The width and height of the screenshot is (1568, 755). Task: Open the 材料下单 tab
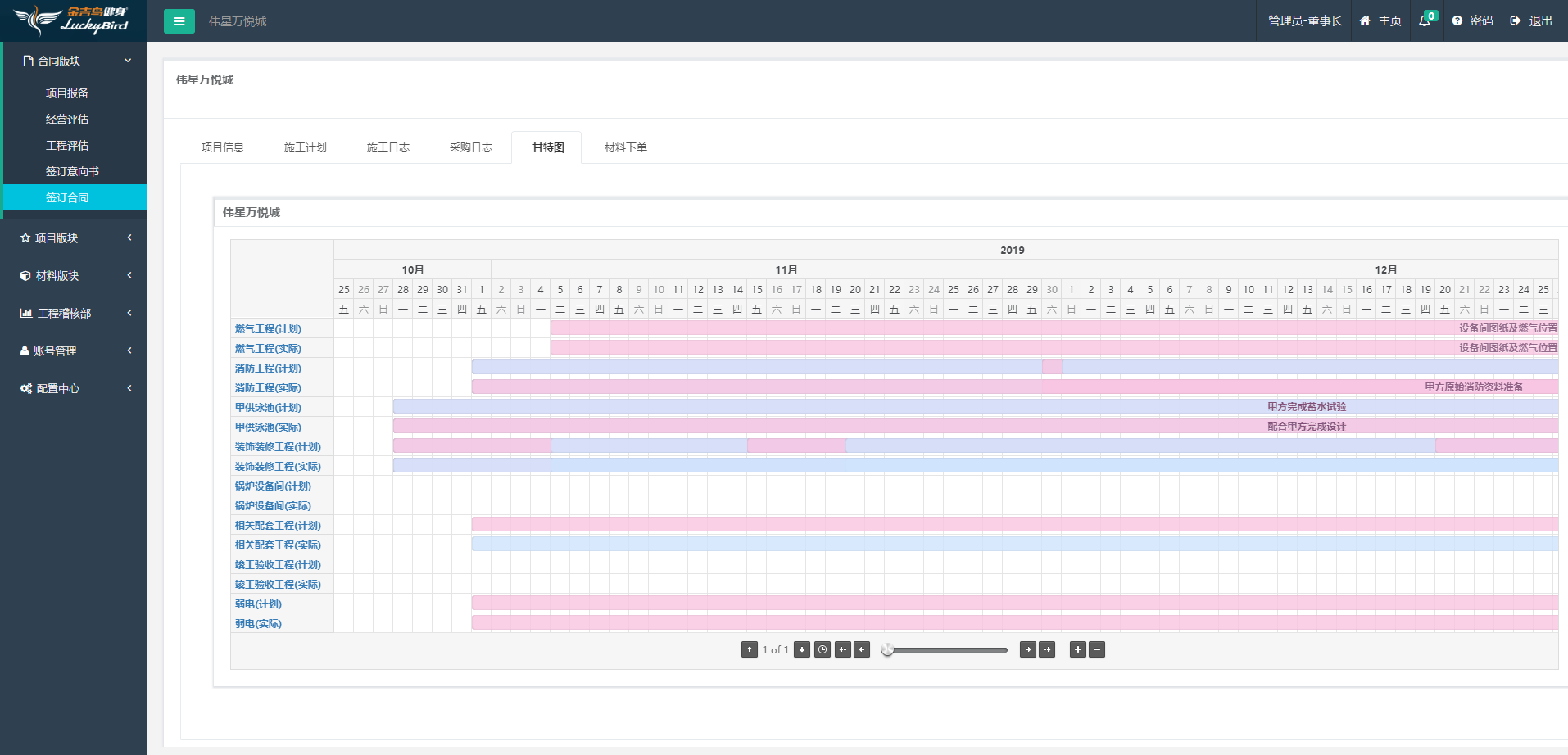click(625, 147)
